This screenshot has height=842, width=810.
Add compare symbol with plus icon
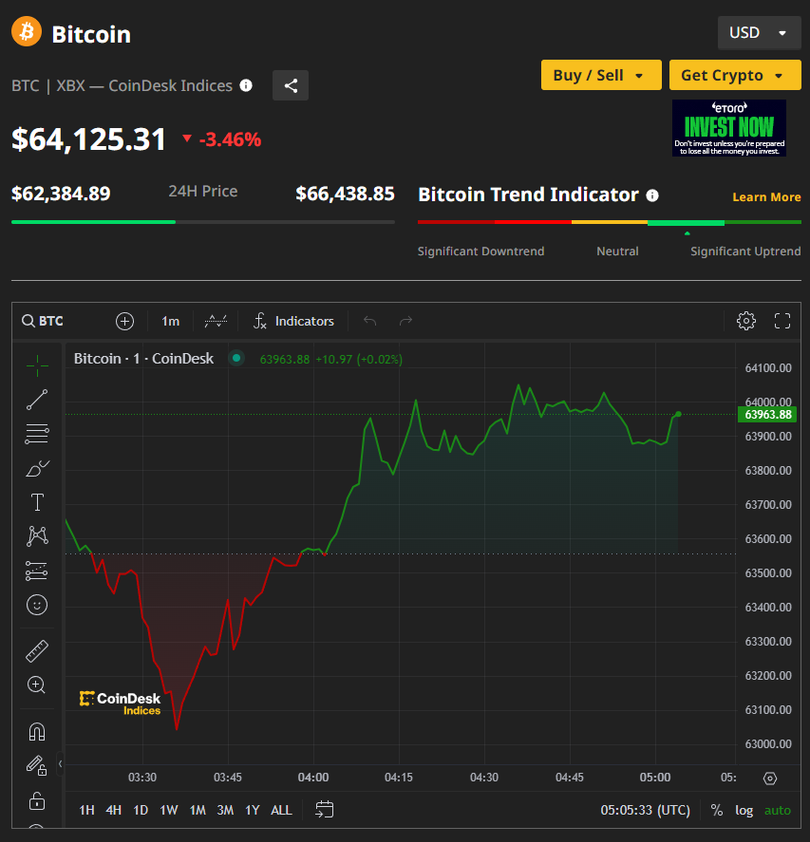coord(125,321)
